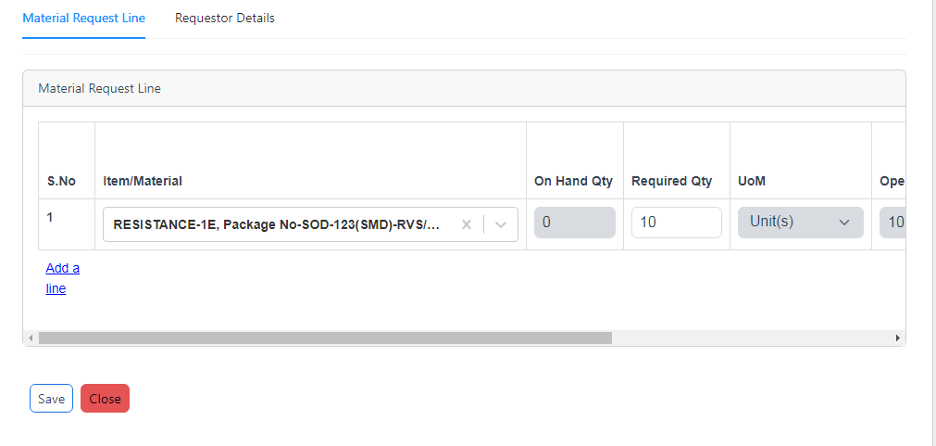Click the Required Qty column header
The height and width of the screenshot is (446, 936).
tap(672, 181)
